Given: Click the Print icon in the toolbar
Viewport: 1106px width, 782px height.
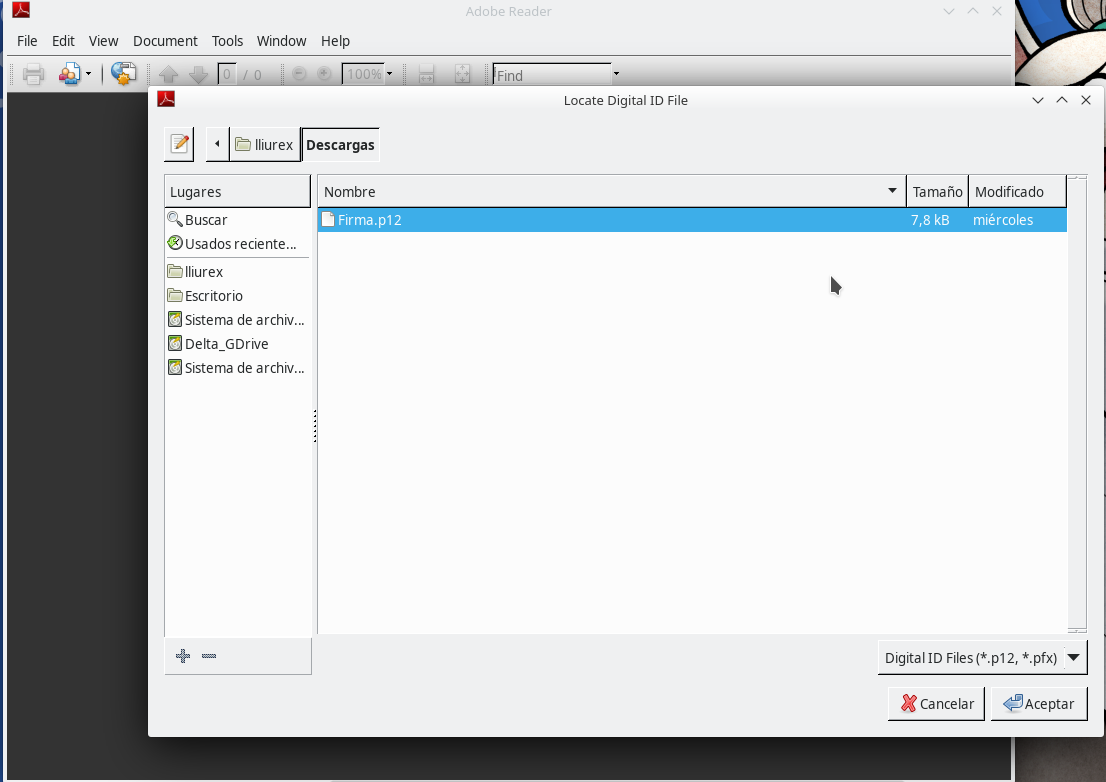Looking at the screenshot, I should click(33, 74).
